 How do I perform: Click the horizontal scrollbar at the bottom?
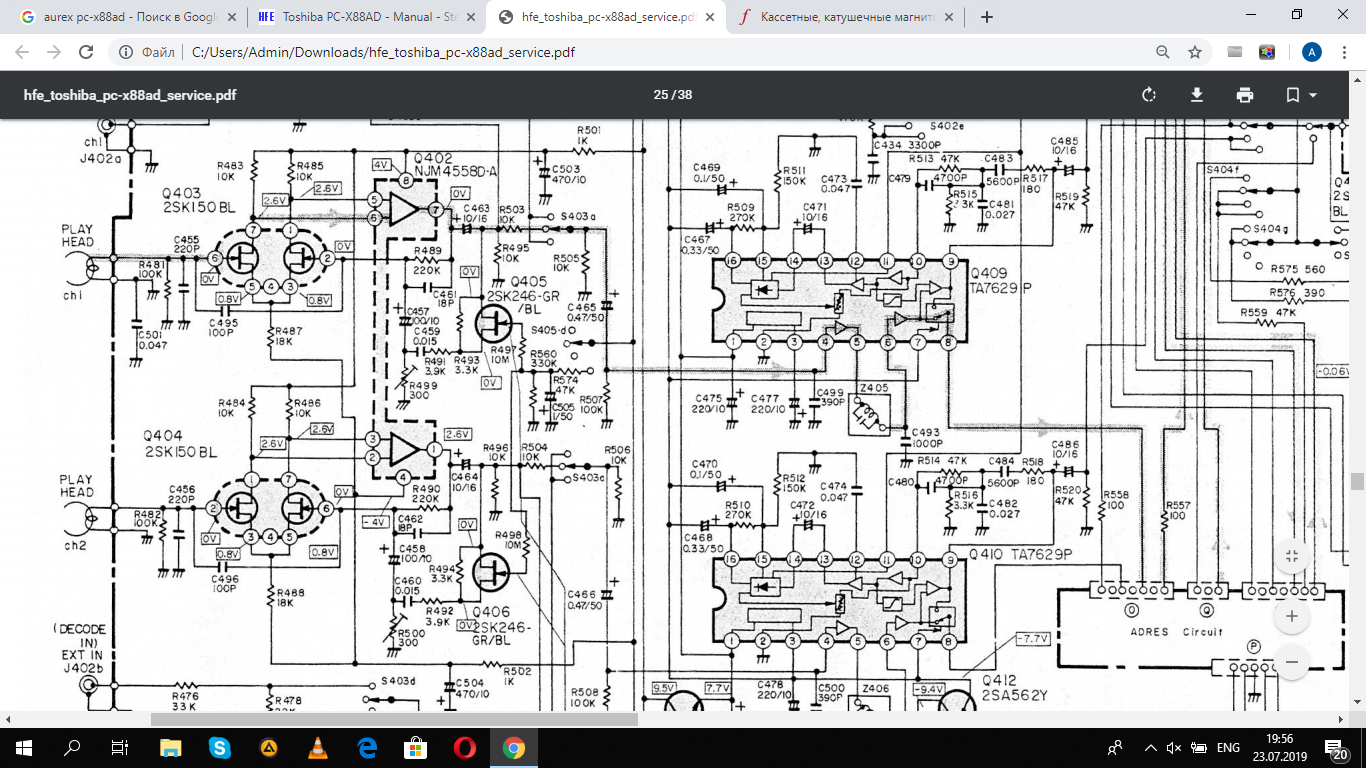point(394,719)
